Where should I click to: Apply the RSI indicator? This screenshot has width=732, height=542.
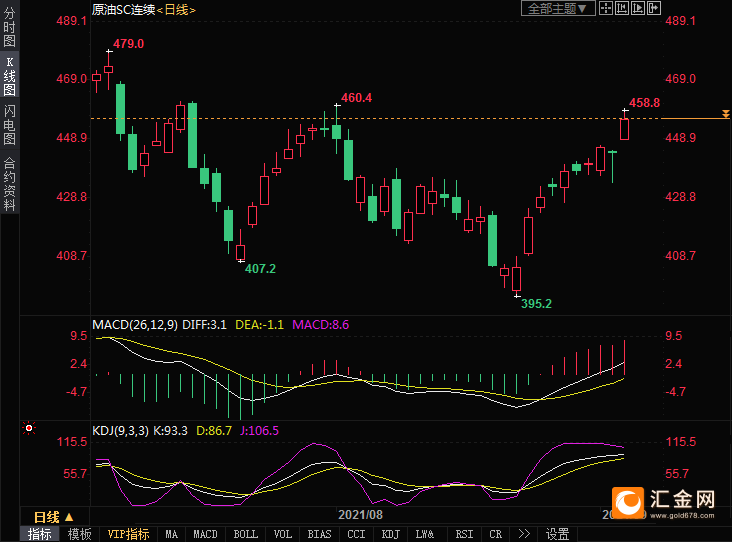(x=465, y=534)
